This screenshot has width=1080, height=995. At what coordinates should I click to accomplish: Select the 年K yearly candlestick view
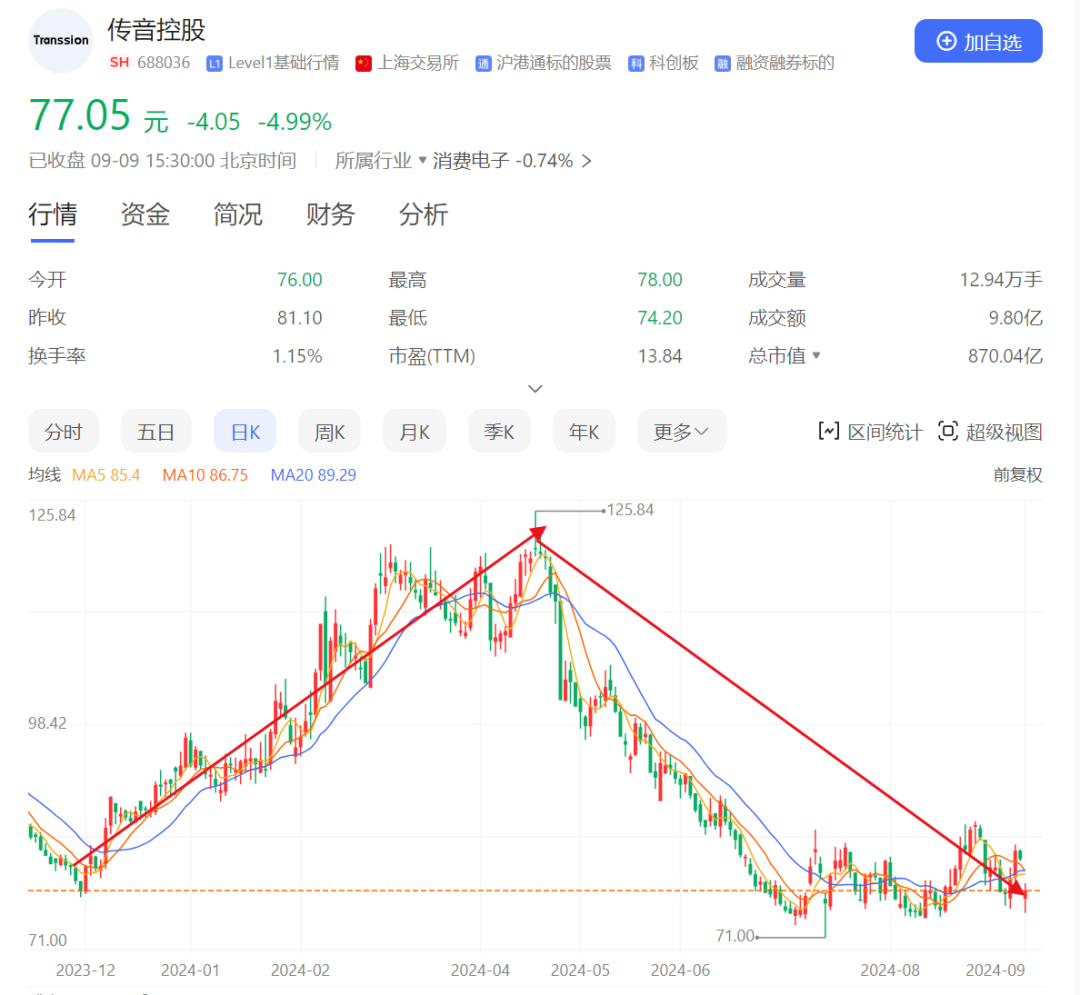click(x=584, y=432)
